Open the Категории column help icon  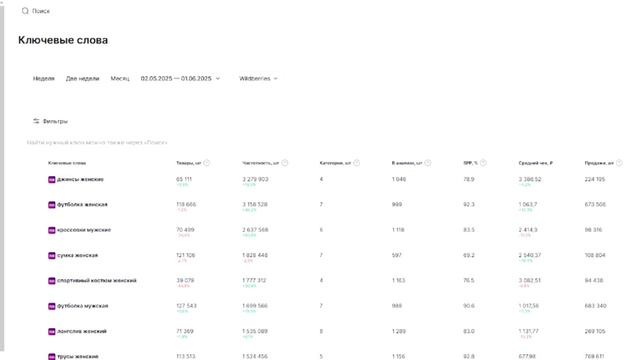tap(356, 163)
